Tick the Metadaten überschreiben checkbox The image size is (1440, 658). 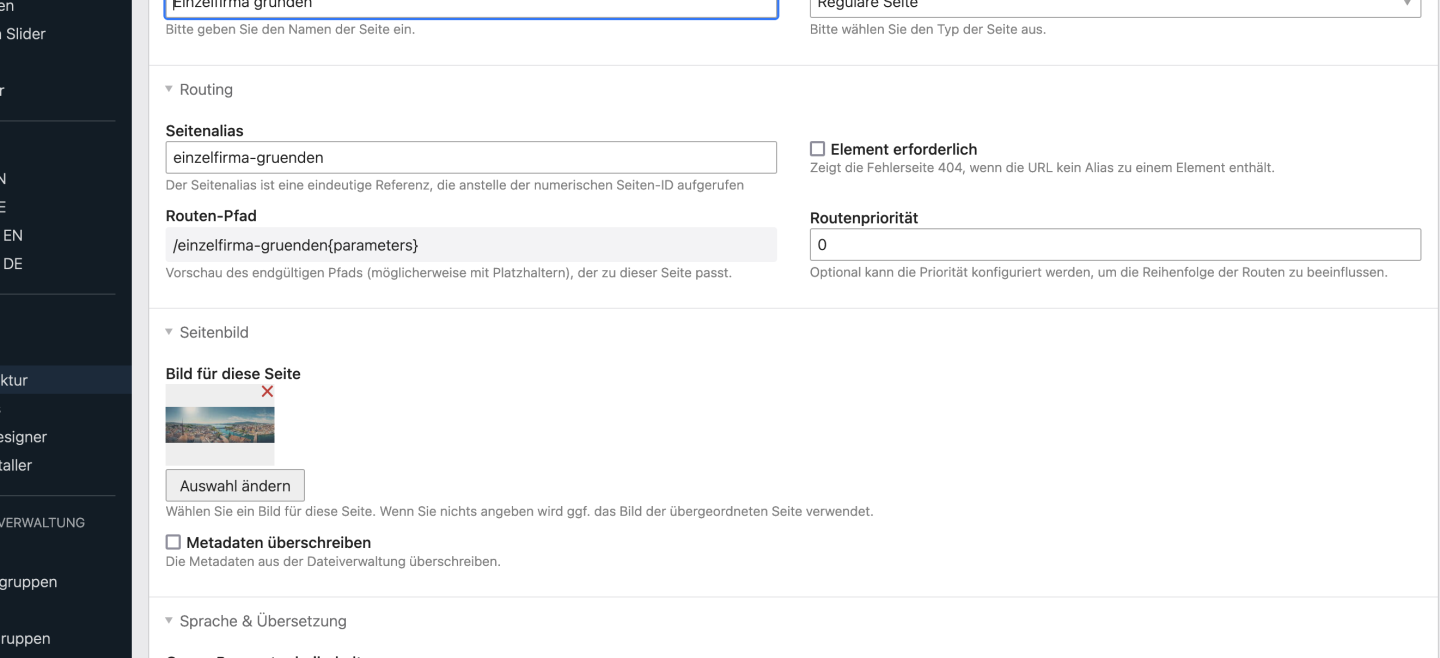pyautogui.click(x=174, y=542)
